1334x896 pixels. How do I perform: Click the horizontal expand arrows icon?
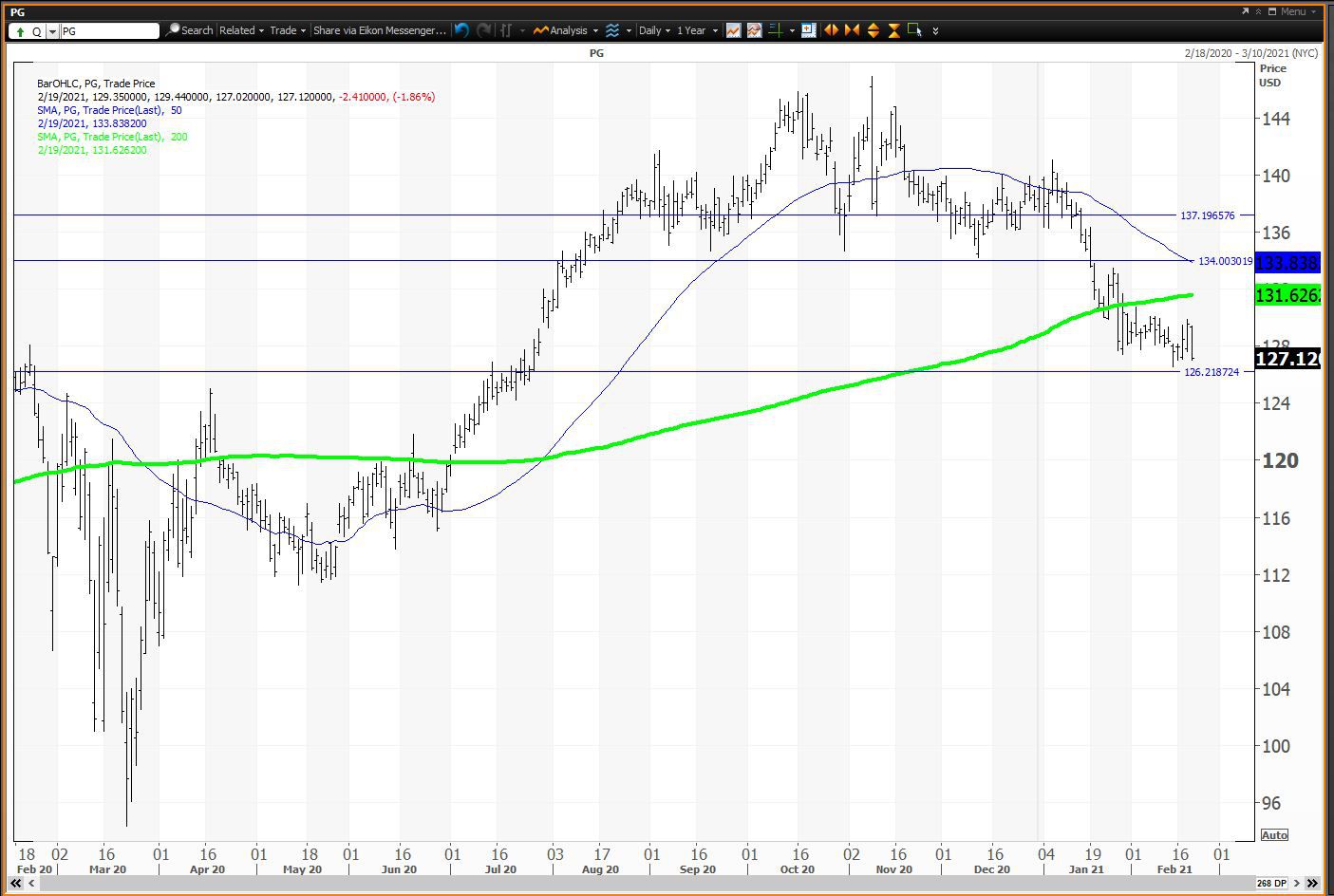831,30
